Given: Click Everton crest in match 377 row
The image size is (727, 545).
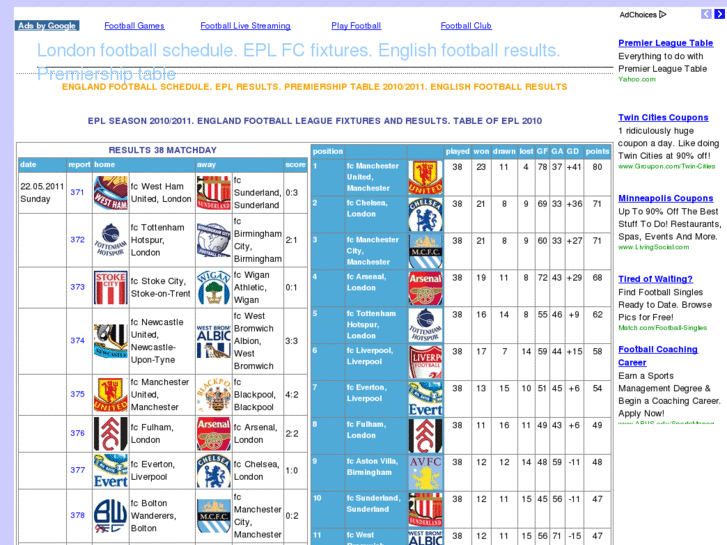Looking at the screenshot, I should pos(110,471).
